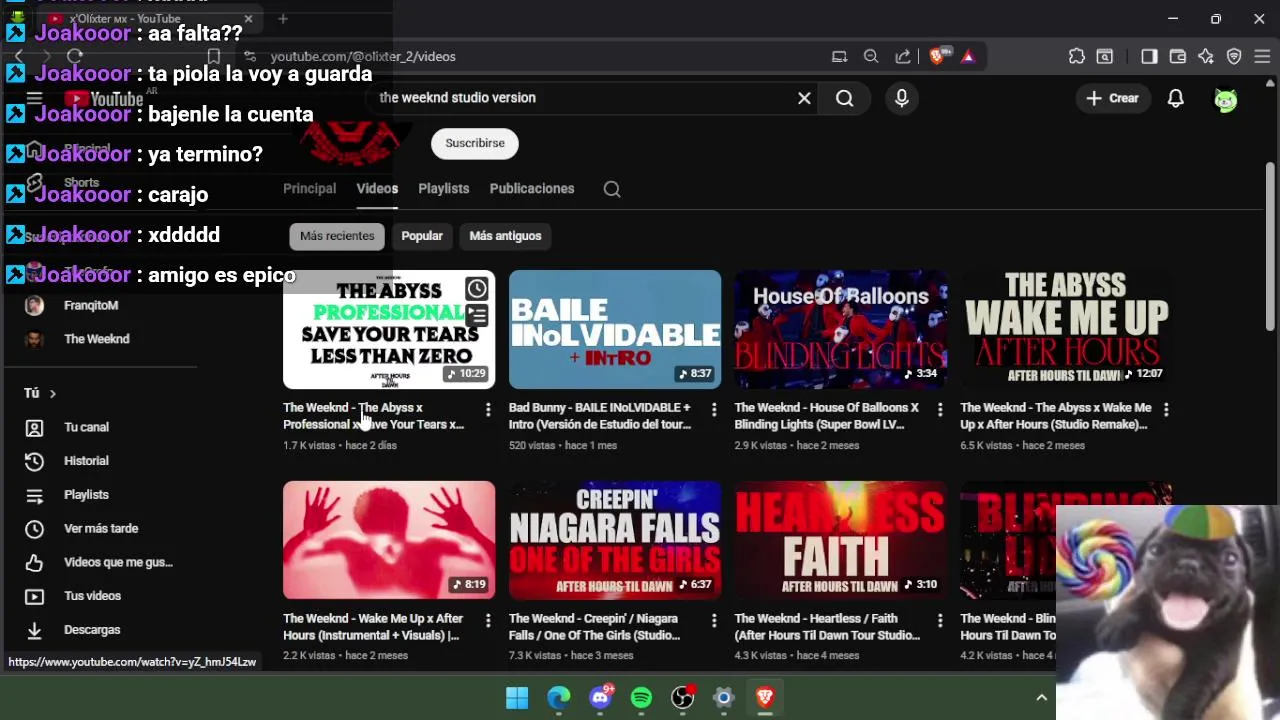
Task: Start voice search with microphone icon
Action: click(x=902, y=98)
